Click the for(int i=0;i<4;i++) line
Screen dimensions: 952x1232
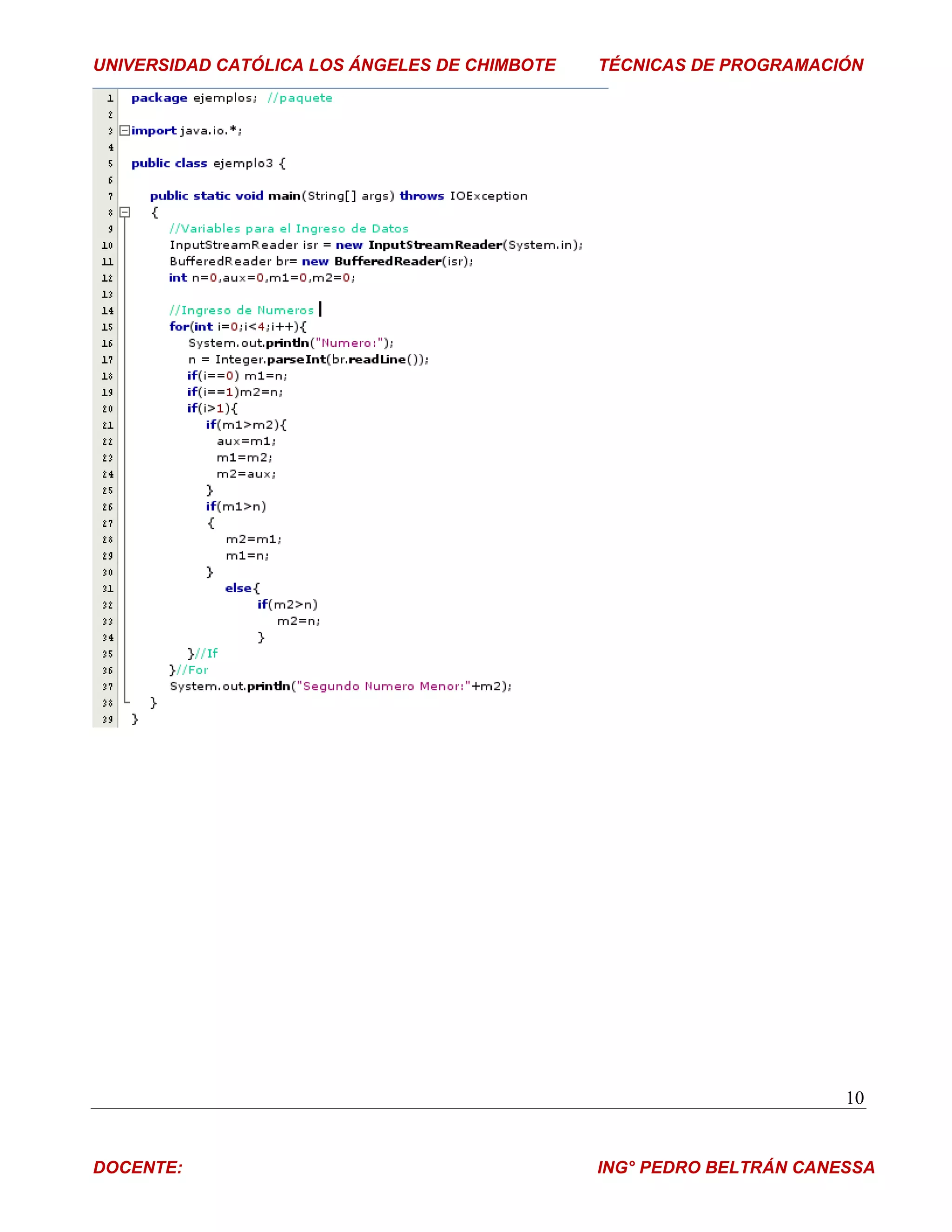[238, 327]
